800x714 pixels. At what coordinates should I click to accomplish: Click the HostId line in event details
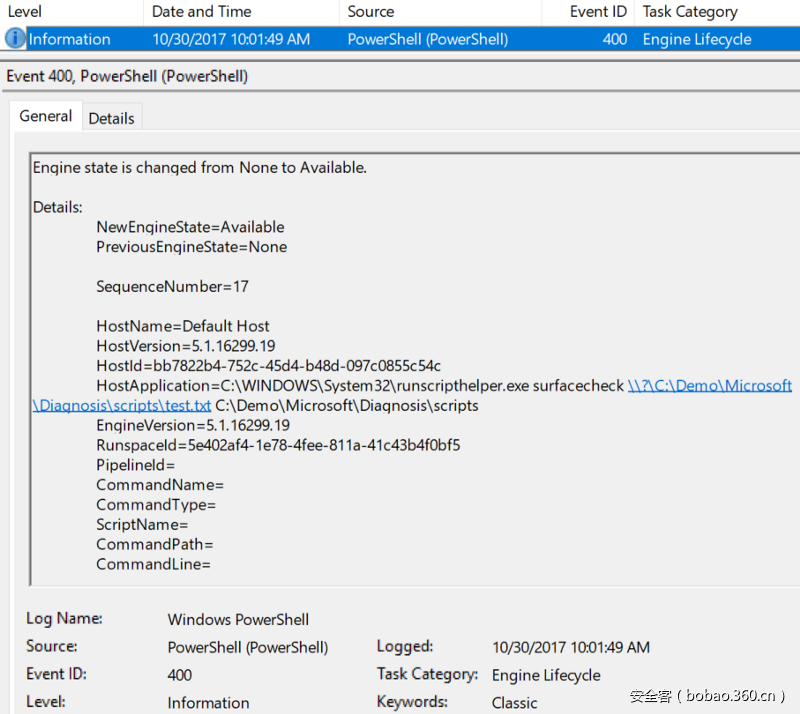[268, 365]
